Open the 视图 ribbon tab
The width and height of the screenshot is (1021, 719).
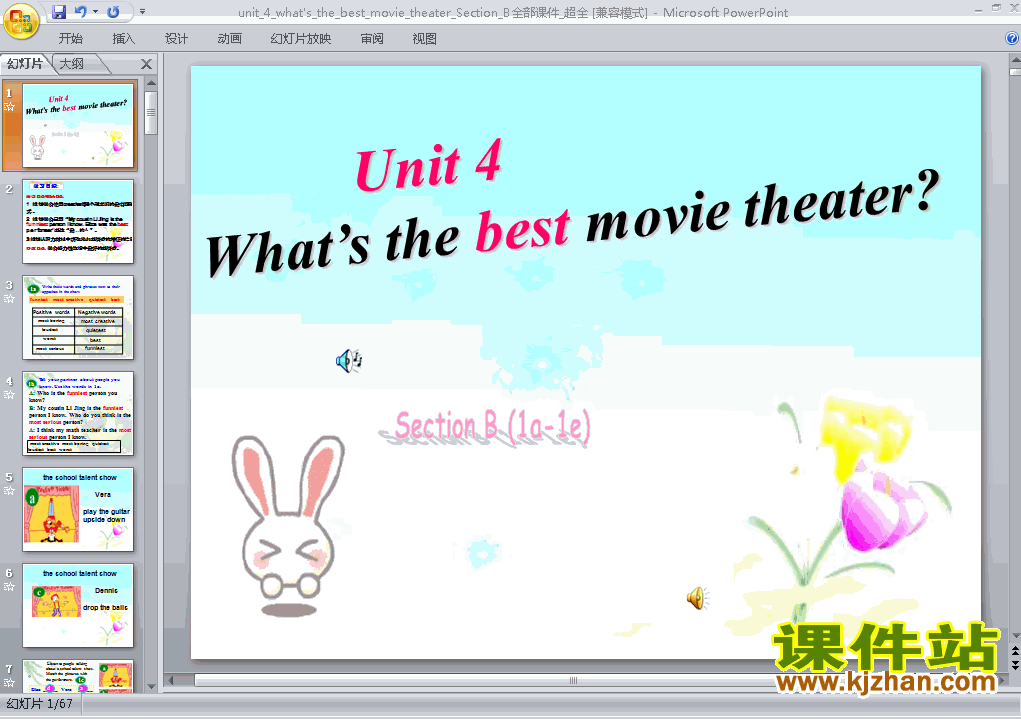click(x=425, y=39)
